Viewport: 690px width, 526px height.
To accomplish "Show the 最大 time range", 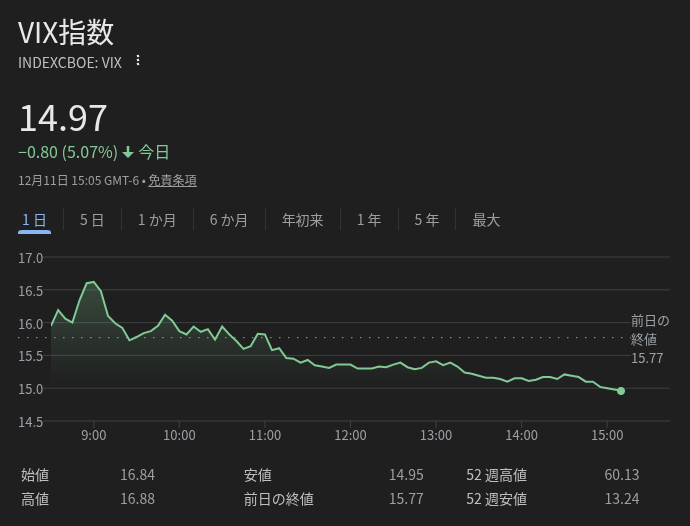I will tap(486, 220).
